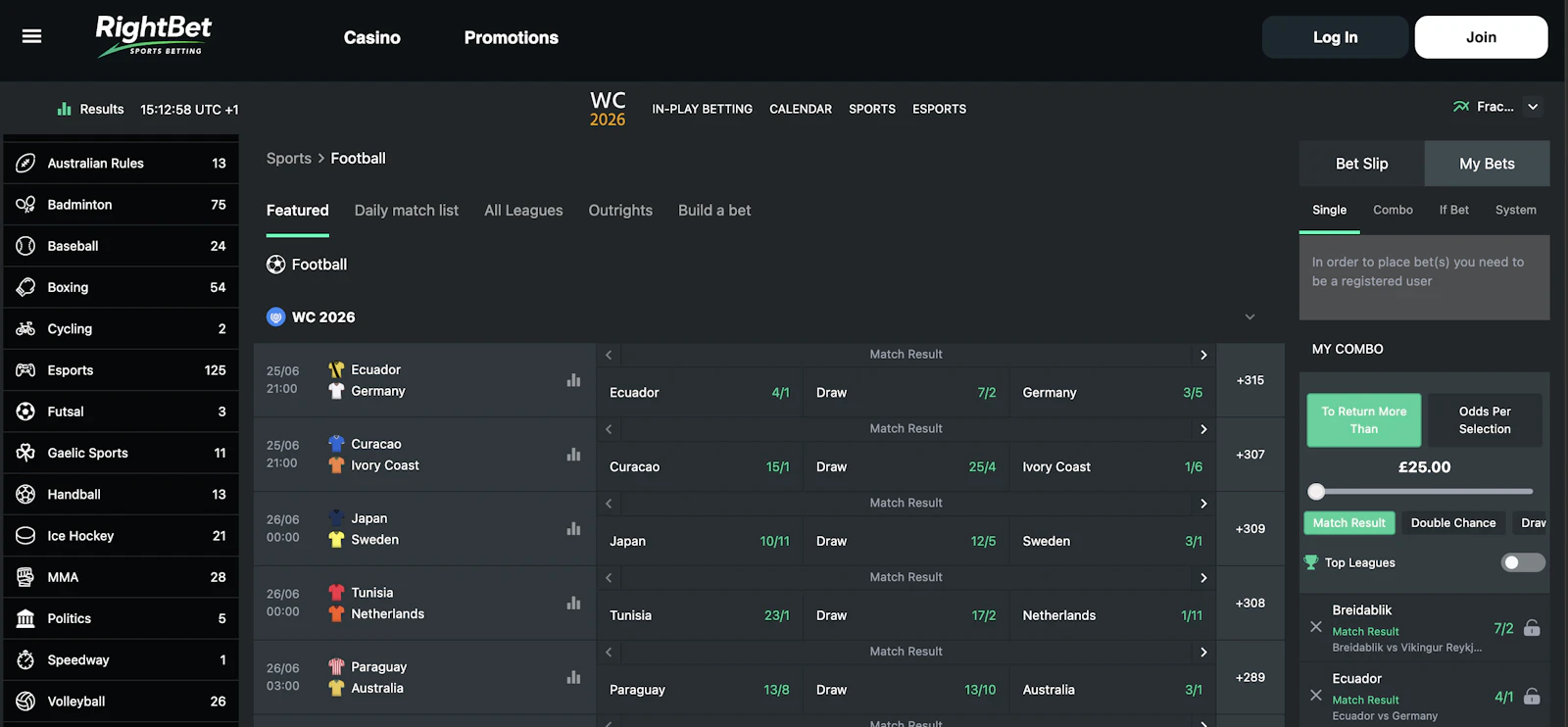Select Match Result combo filter

(x=1349, y=523)
